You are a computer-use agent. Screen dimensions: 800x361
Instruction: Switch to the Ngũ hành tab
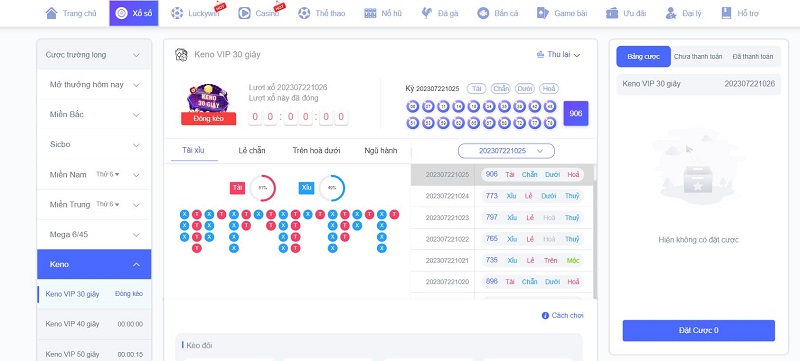point(381,150)
